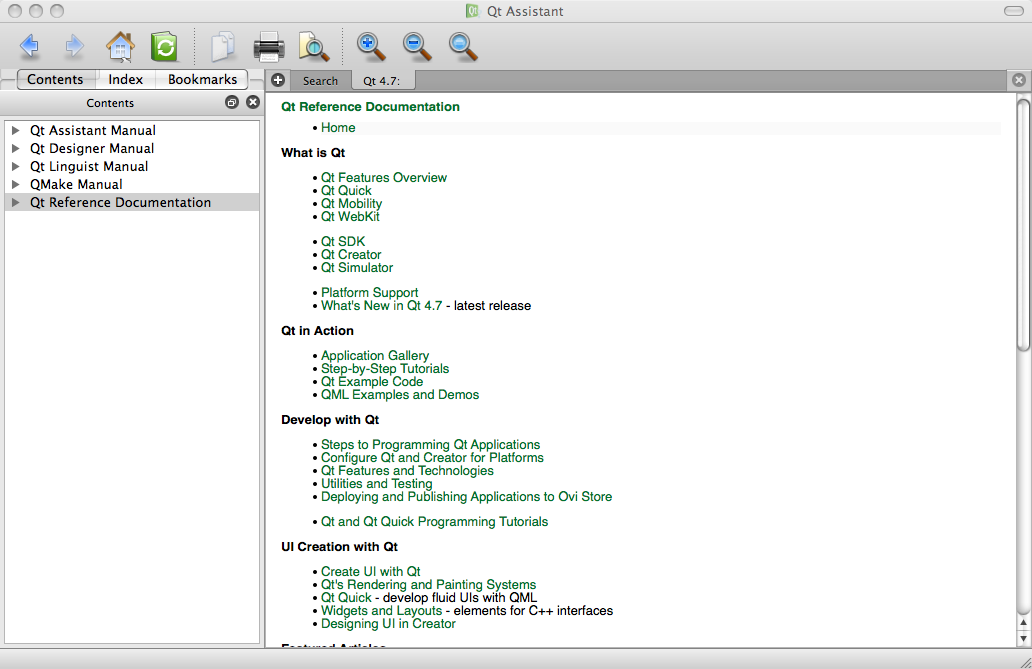1032x669 pixels.
Task: Select Qt Designer Manual in contents tree
Action: pyautogui.click(x=92, y=148)
